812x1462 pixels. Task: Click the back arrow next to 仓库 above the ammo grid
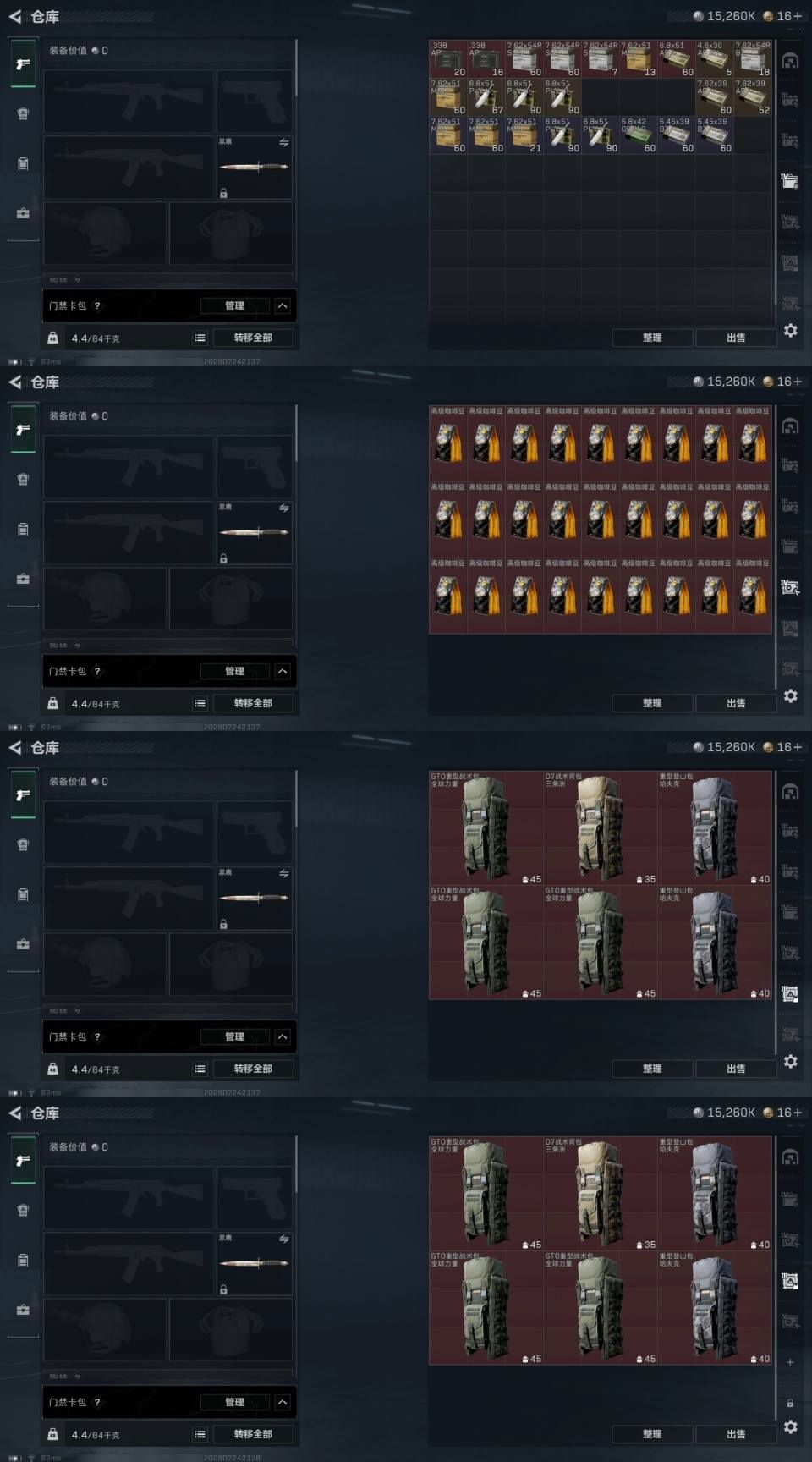coord(14,16)
